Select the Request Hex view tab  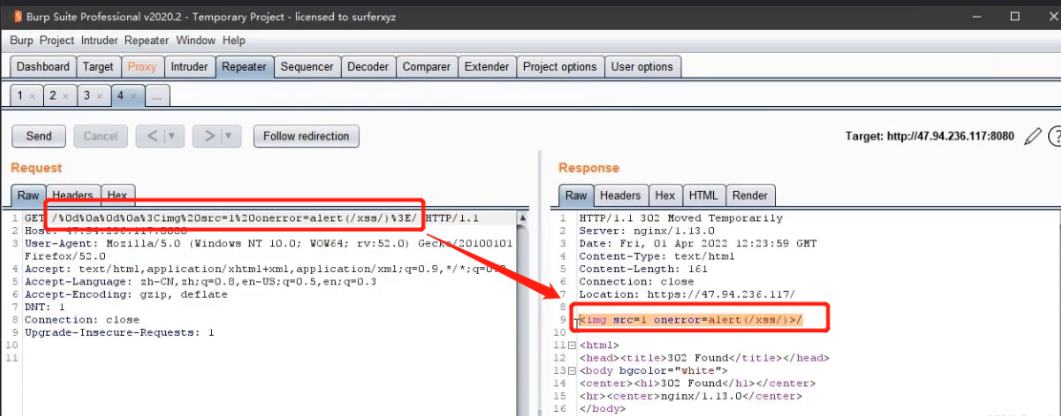pyautogui.click(x=117, y=195)
